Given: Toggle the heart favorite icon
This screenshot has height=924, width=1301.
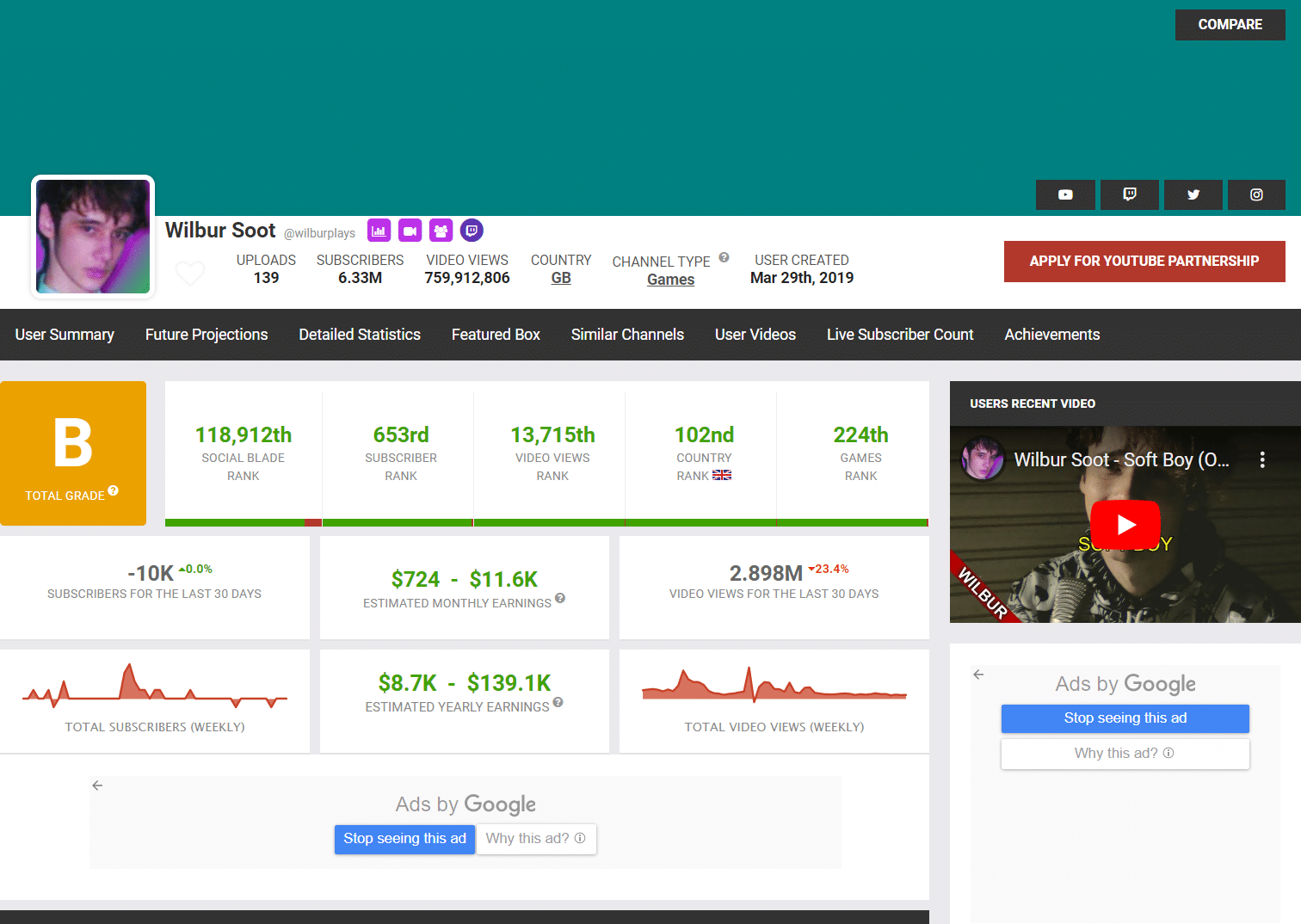Looking at the screenshot, I should click(x=190, y=274).
